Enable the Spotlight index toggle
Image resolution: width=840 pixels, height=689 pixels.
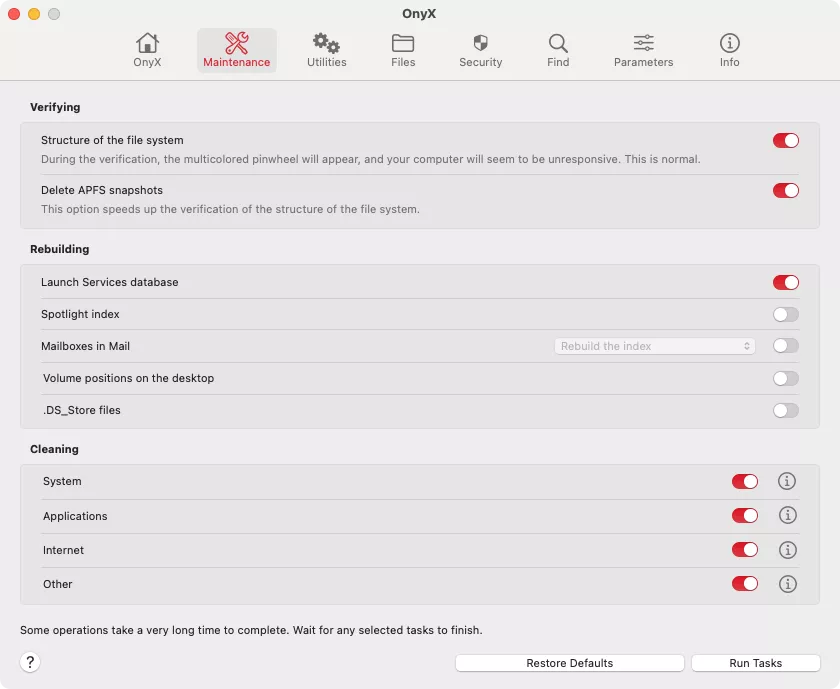(785, 314)
